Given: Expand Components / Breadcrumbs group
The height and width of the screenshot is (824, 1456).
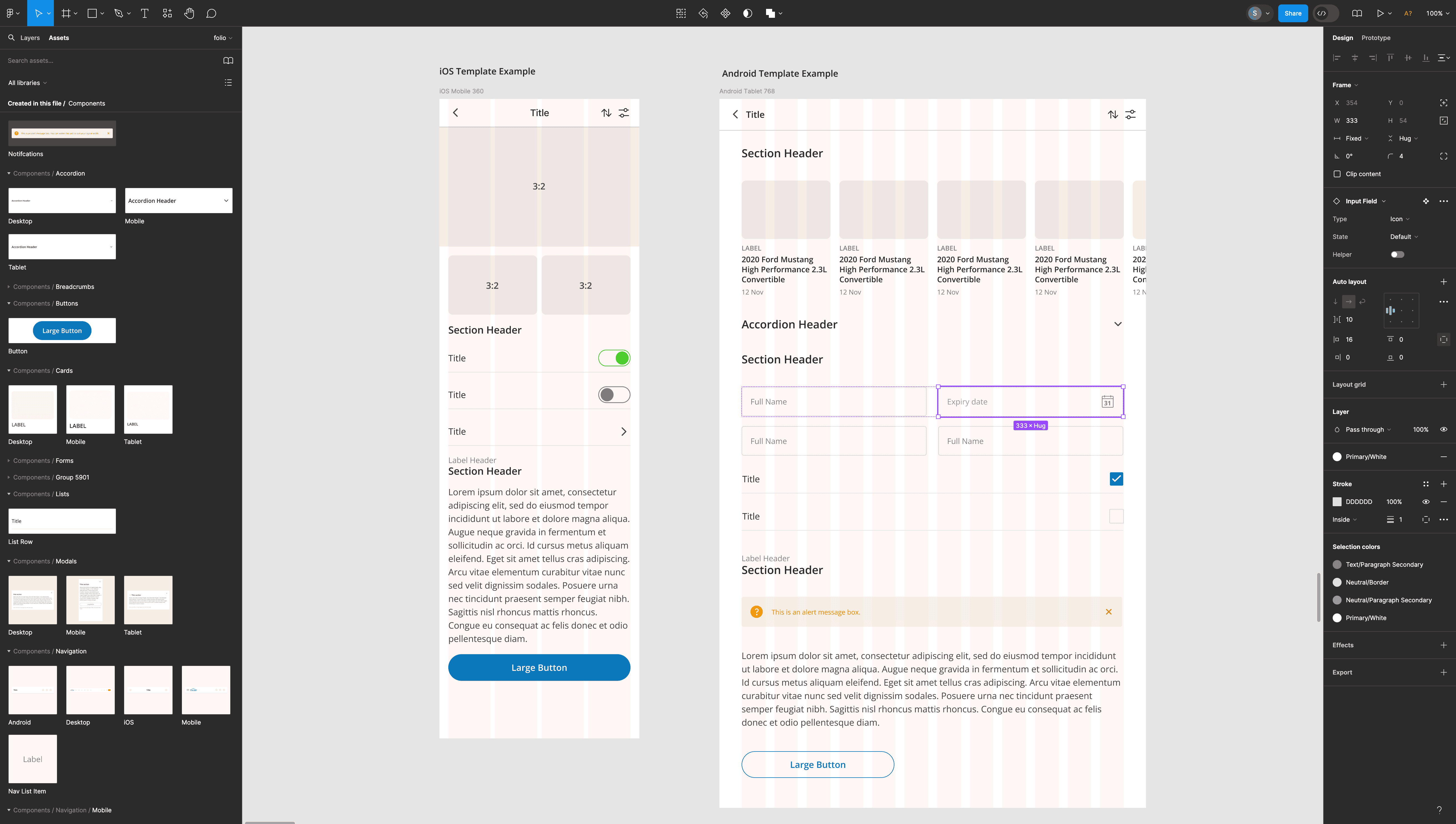Looking at the screenshot, I should [x=9, y=287].
